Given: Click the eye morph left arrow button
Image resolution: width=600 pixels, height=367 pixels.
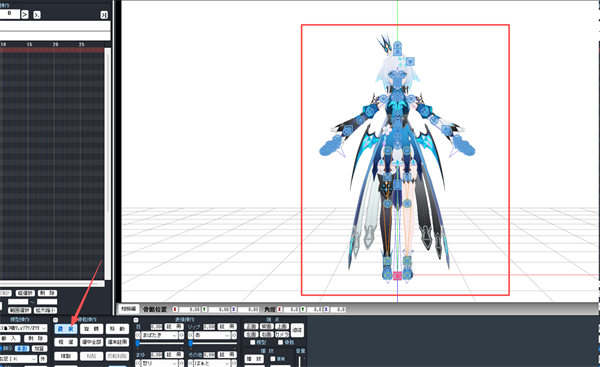Looking at the screenshot, I should 138,335.
